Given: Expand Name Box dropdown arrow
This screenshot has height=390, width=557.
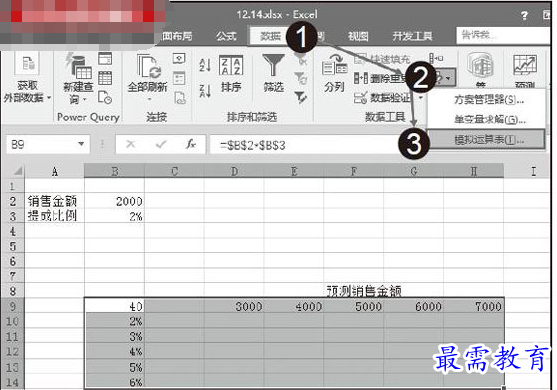Looking at the screenshot, I should point(81,144).
